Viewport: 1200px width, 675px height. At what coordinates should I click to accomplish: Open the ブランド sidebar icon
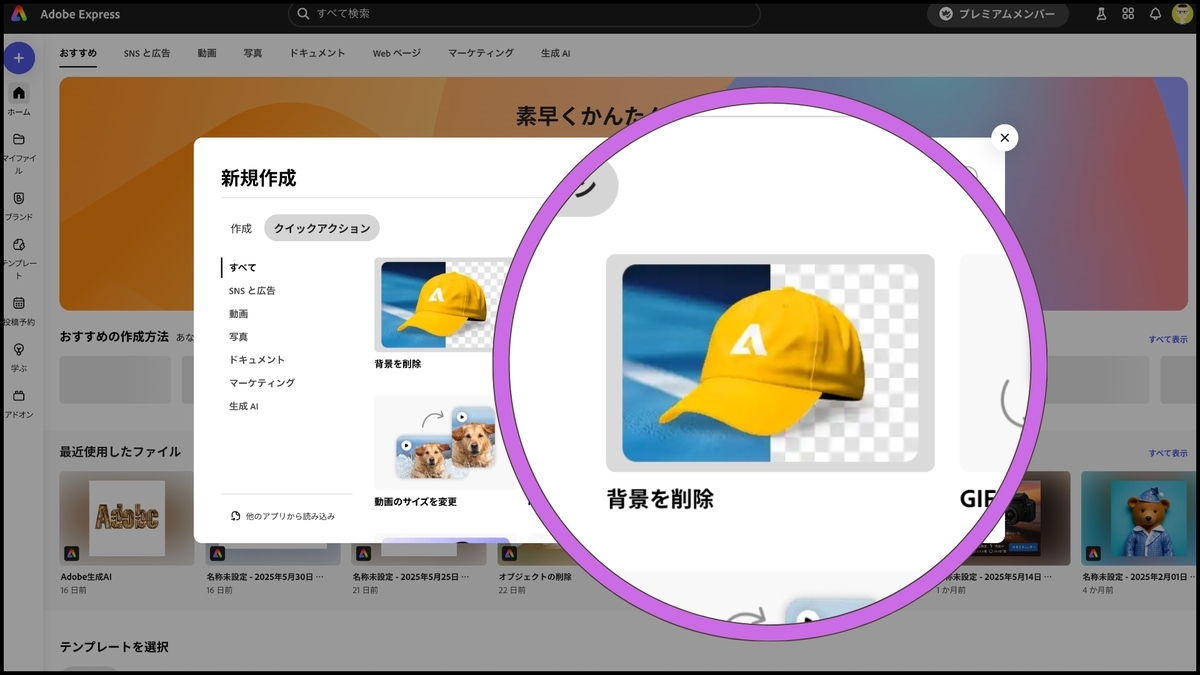[x=19, y=198]
